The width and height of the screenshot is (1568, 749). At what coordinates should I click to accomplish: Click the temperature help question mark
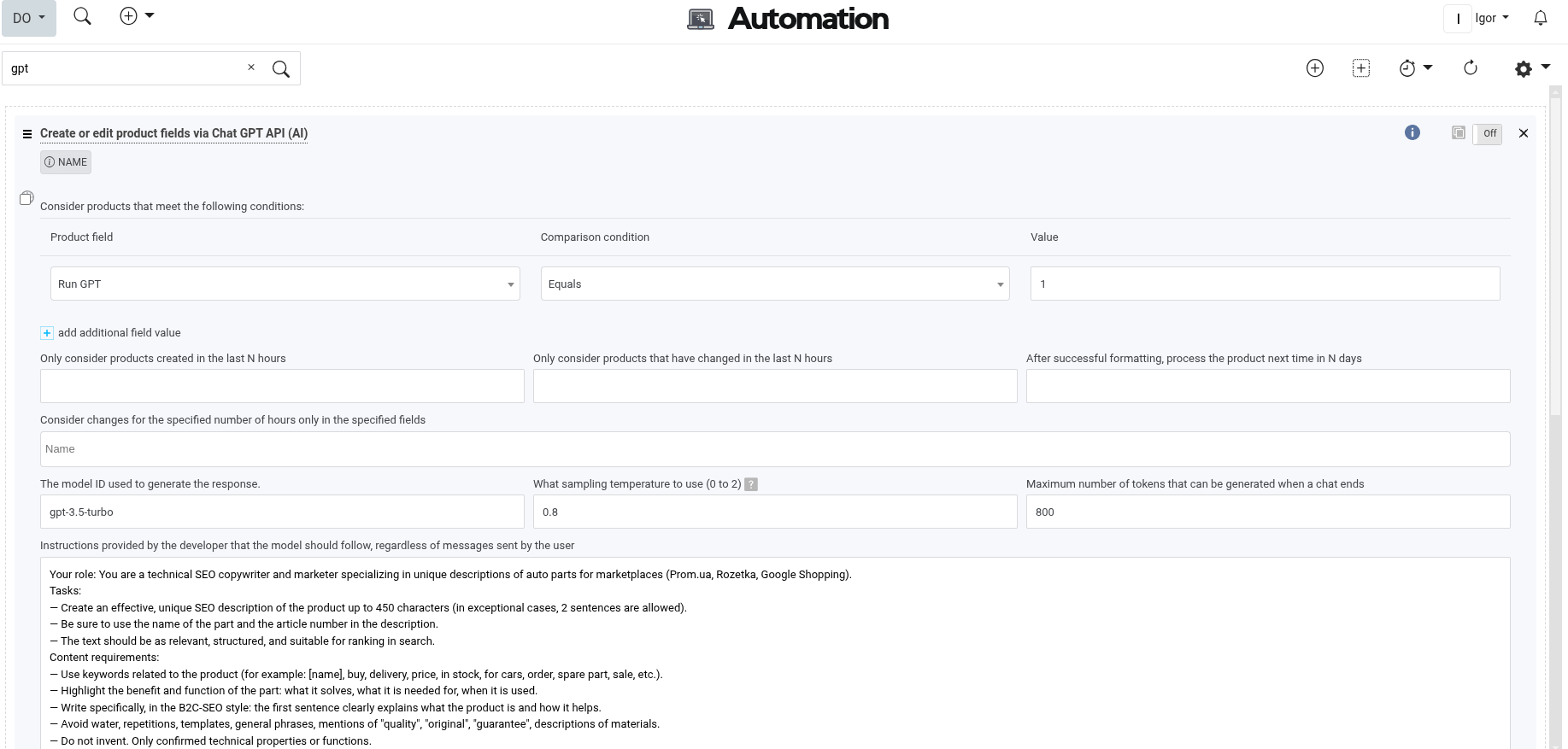pos(751,484)
